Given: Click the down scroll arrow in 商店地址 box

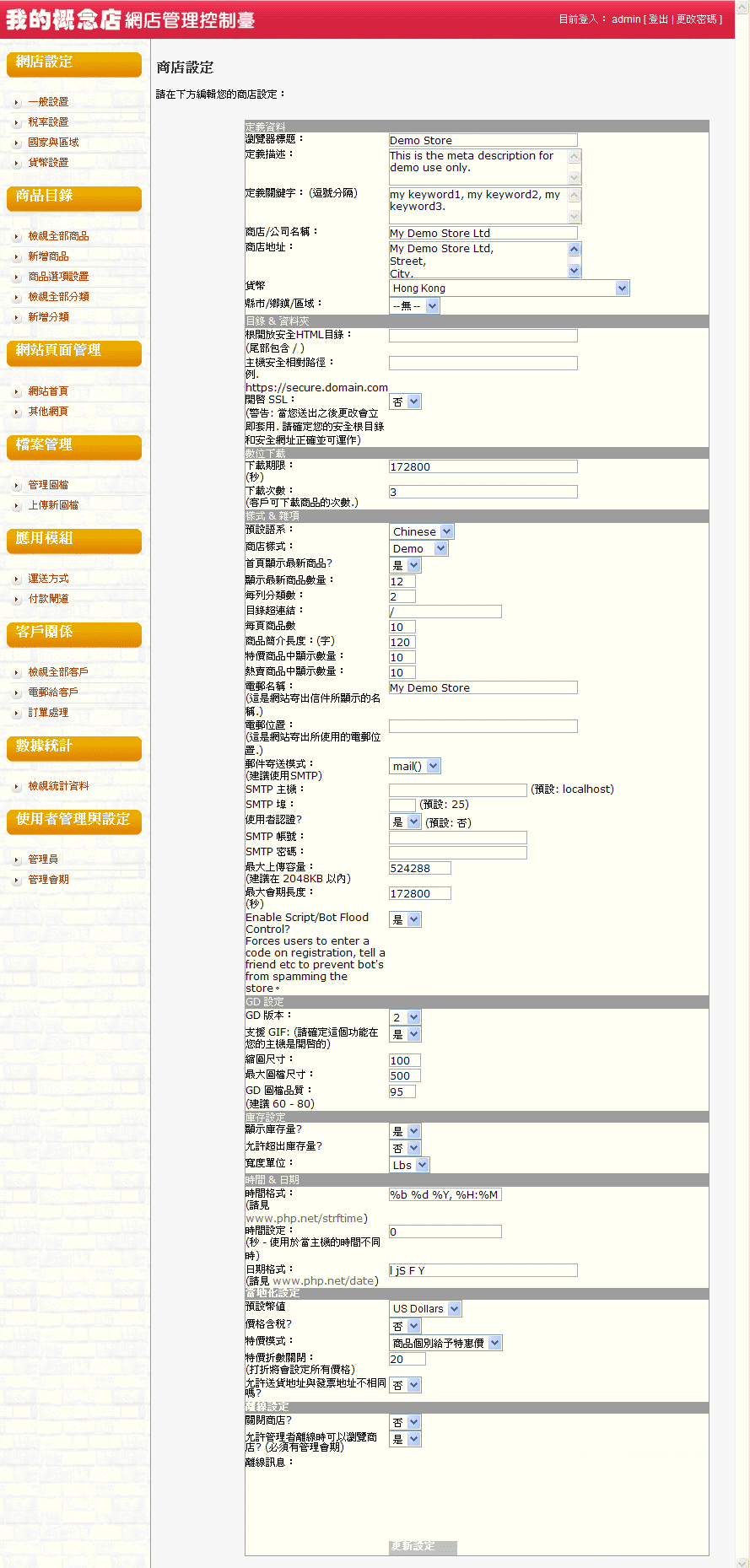Looking at the screenshot, I should 575,271.
